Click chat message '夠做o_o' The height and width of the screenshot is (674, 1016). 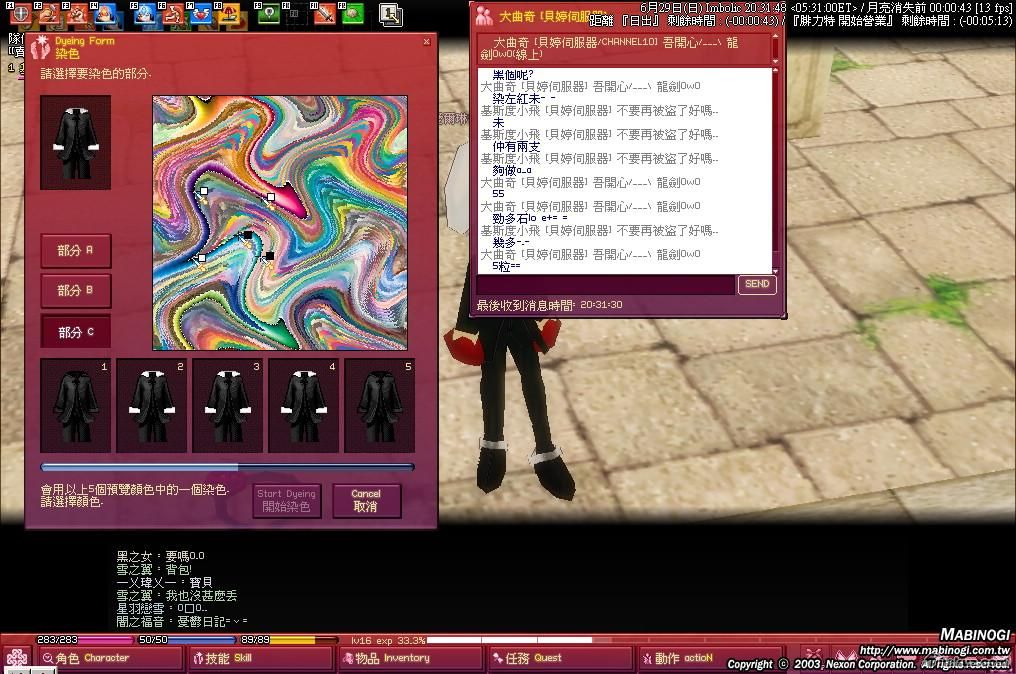tap(512, 170)
